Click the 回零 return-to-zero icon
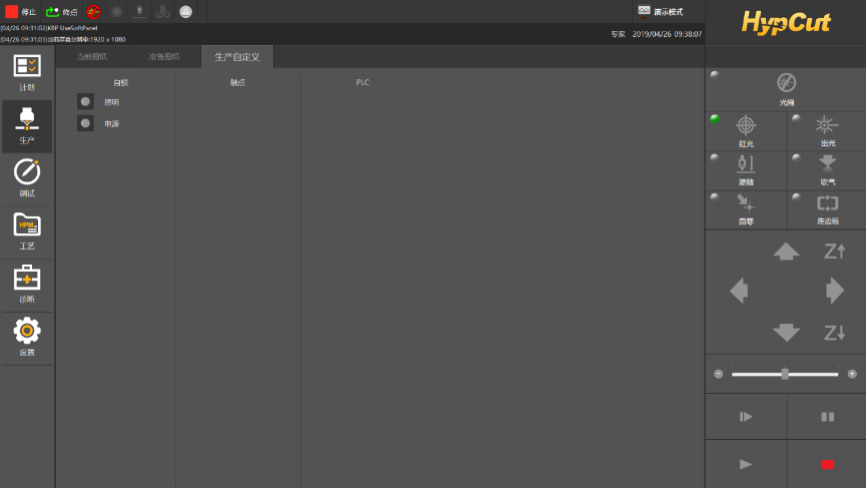 click(746, 205)
